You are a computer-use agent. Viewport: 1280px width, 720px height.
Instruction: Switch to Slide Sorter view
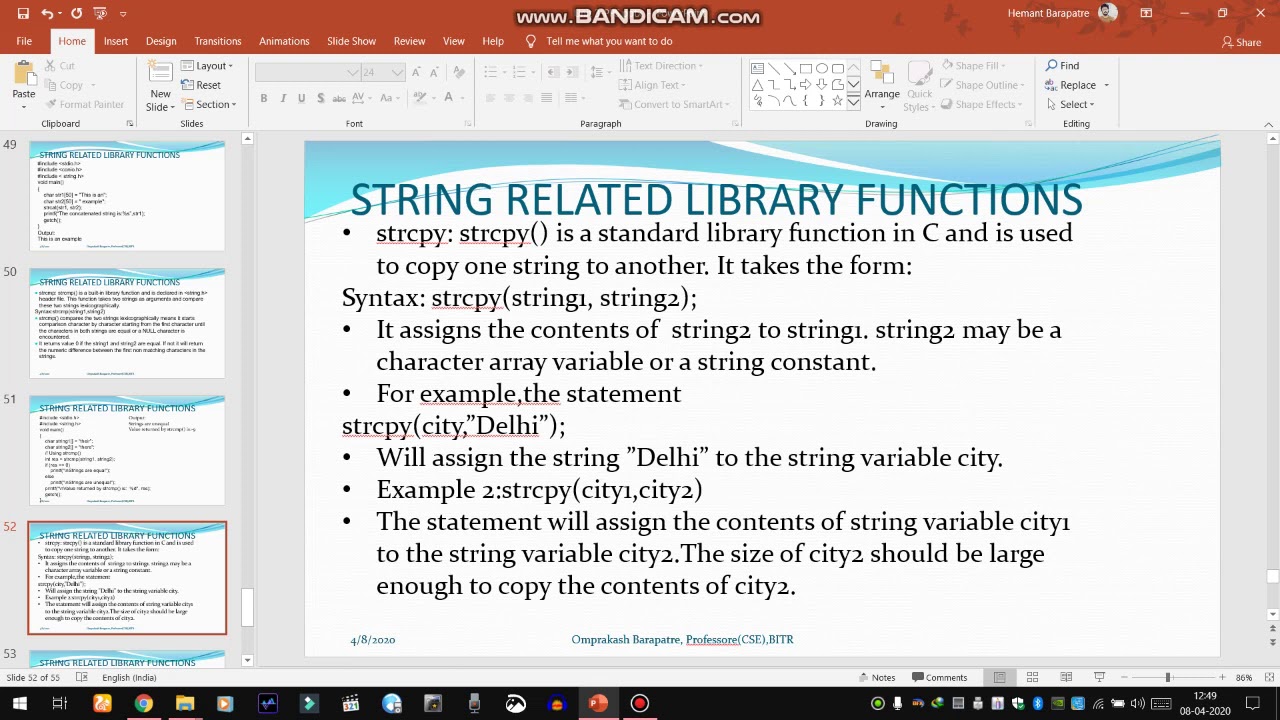coord(1032,677)
